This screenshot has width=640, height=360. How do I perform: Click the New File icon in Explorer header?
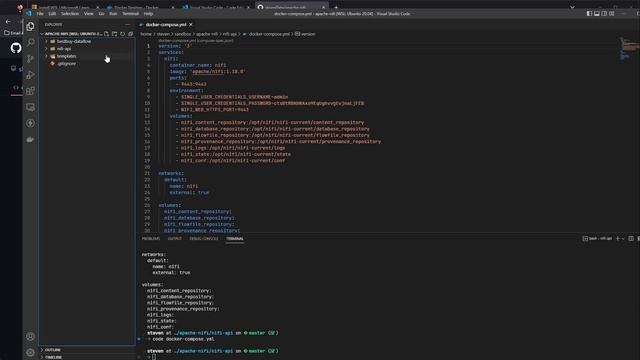coord(107,34)
